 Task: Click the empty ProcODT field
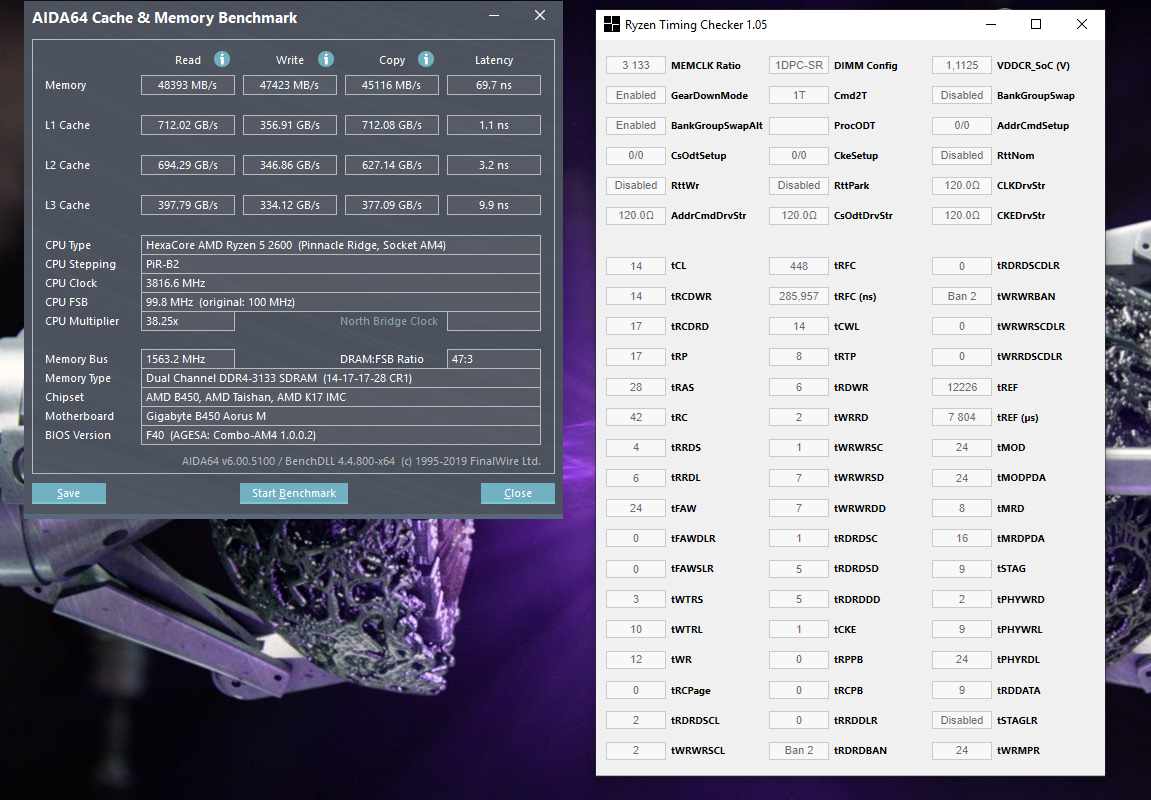[799, 126]
